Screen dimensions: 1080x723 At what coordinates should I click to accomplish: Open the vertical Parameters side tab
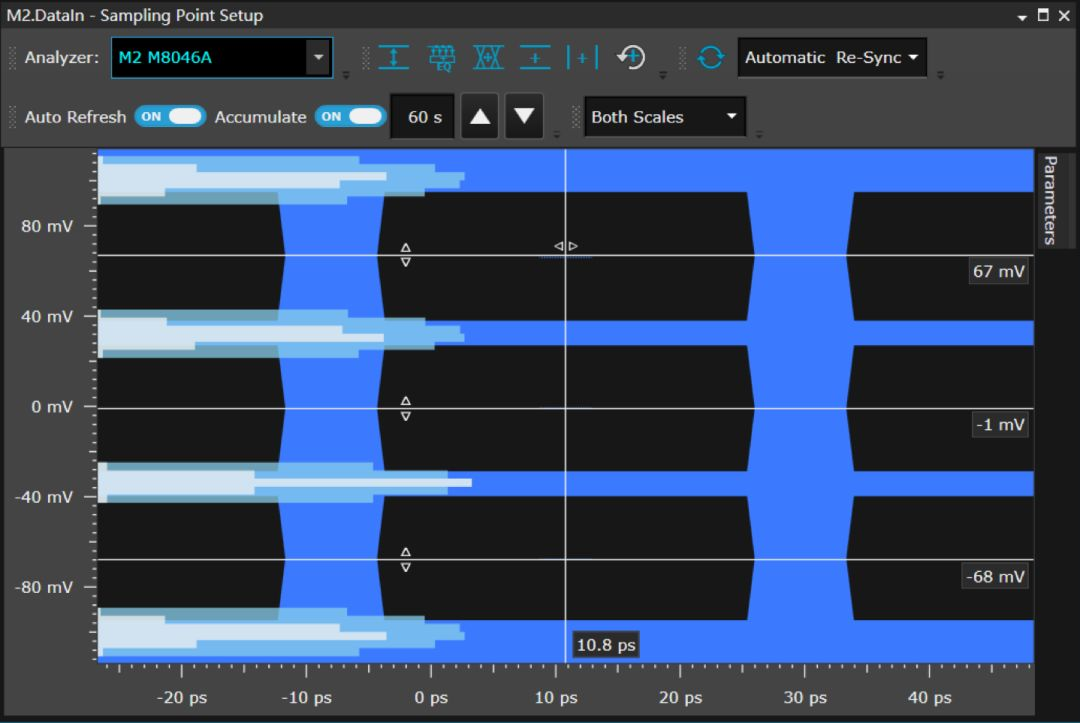(x=1050, y=200)
